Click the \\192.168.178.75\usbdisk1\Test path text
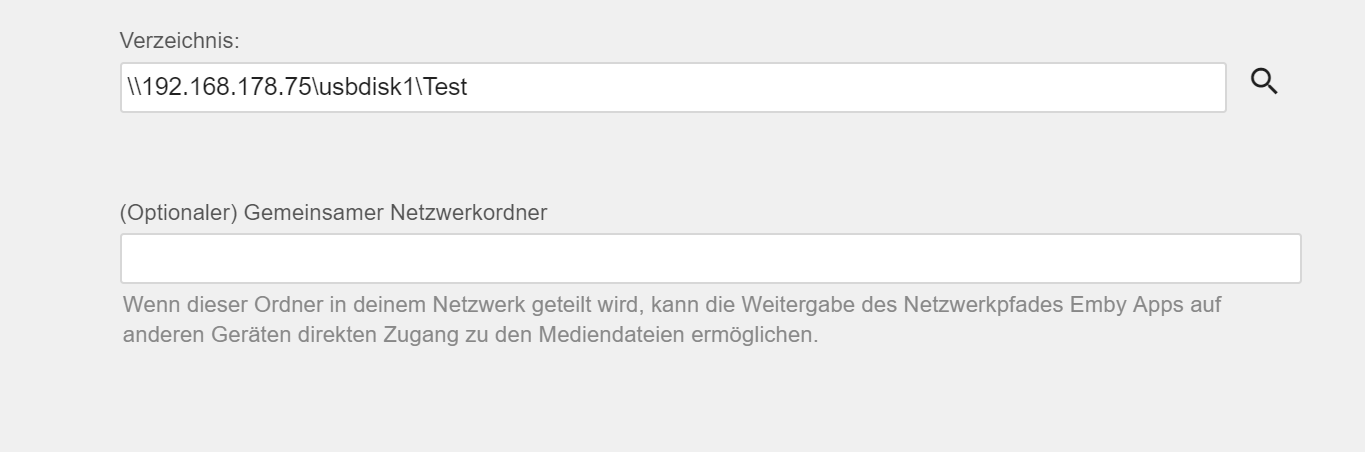The height and width of the screenshot is (452, 1365). tap(298, 87)
